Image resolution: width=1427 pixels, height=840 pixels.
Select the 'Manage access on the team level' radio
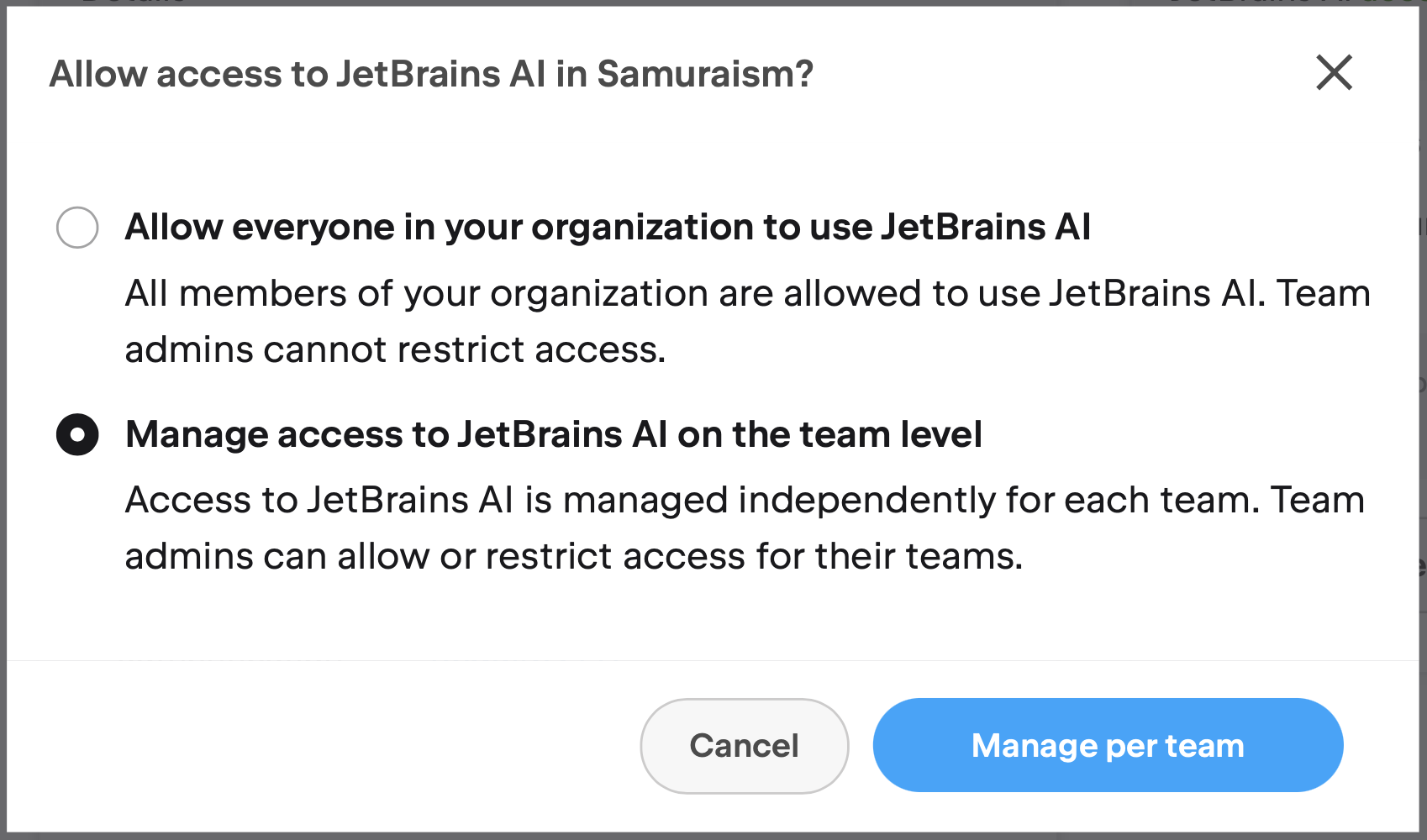pos(77,434)
